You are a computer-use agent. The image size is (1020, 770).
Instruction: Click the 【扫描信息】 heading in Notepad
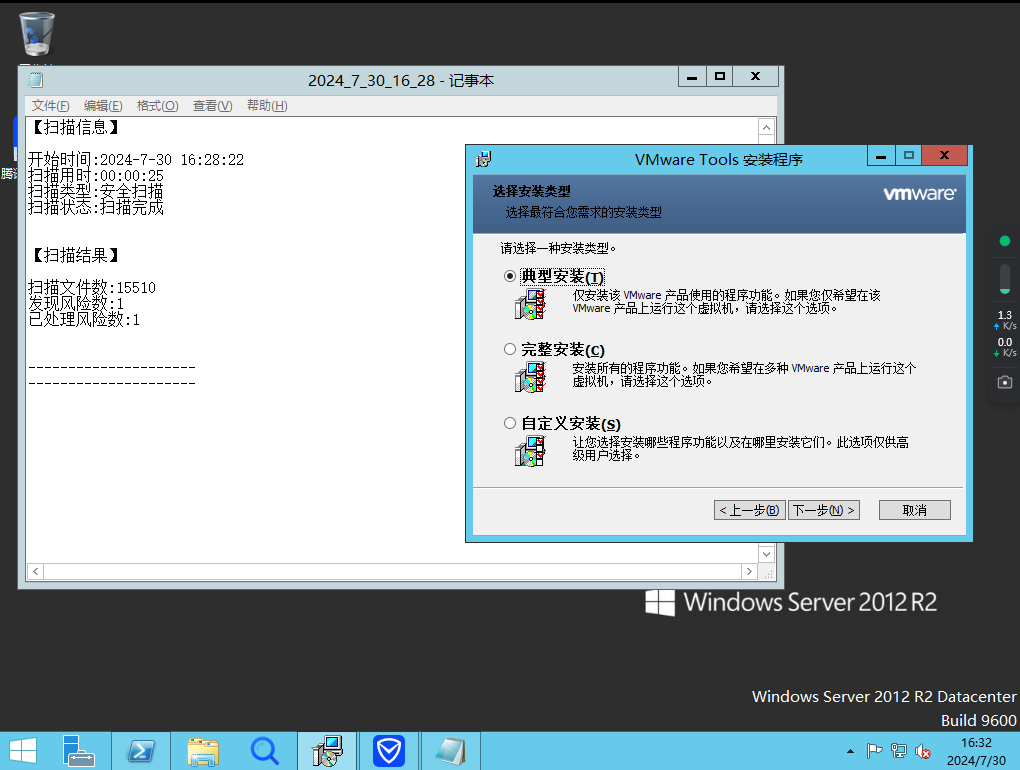(x=75, y=127)
